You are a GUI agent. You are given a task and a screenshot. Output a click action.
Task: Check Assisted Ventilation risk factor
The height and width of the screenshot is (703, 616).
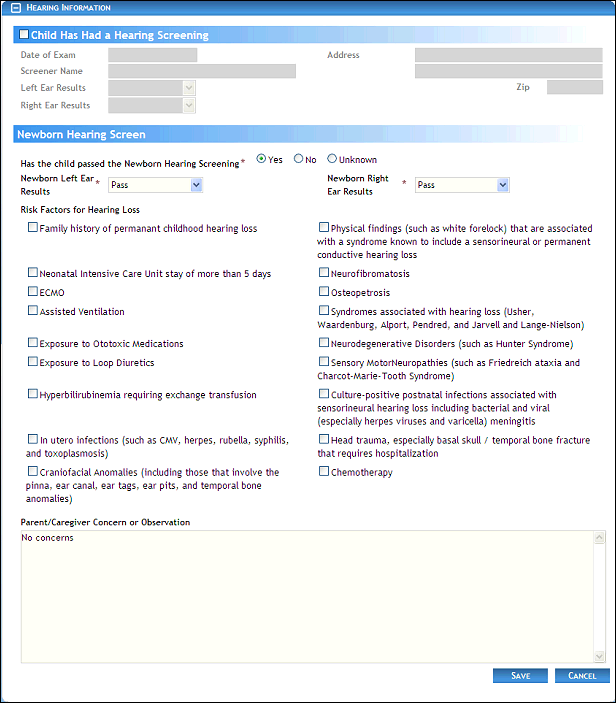33,311
